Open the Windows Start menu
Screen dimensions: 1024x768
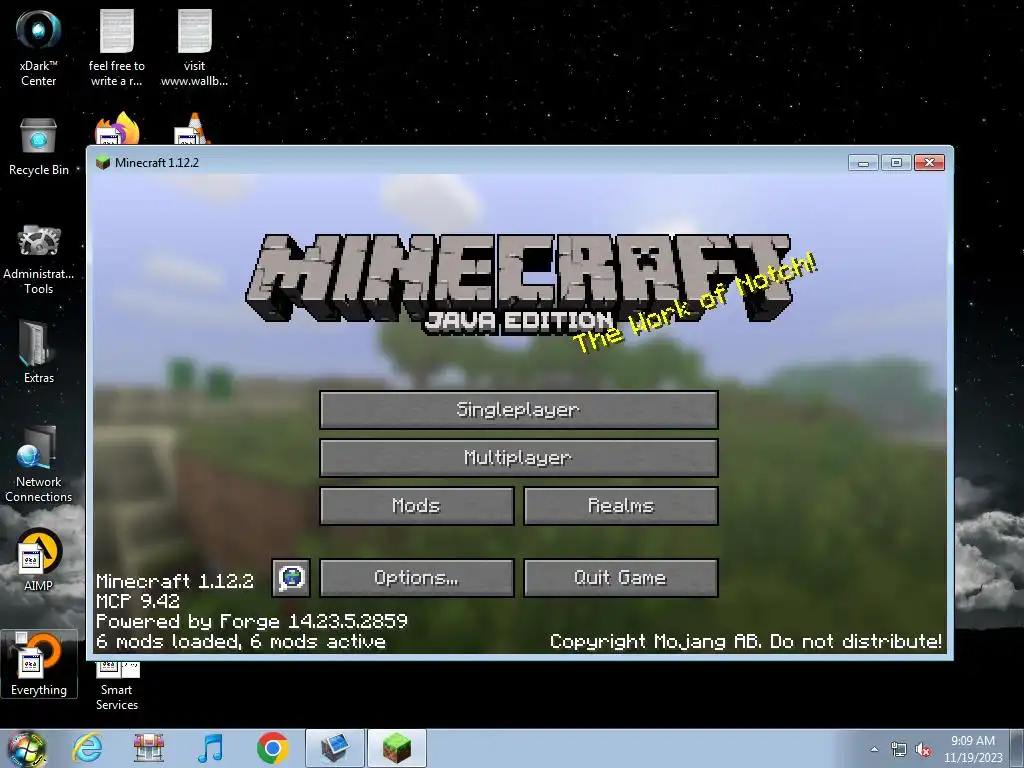[26, 748]
